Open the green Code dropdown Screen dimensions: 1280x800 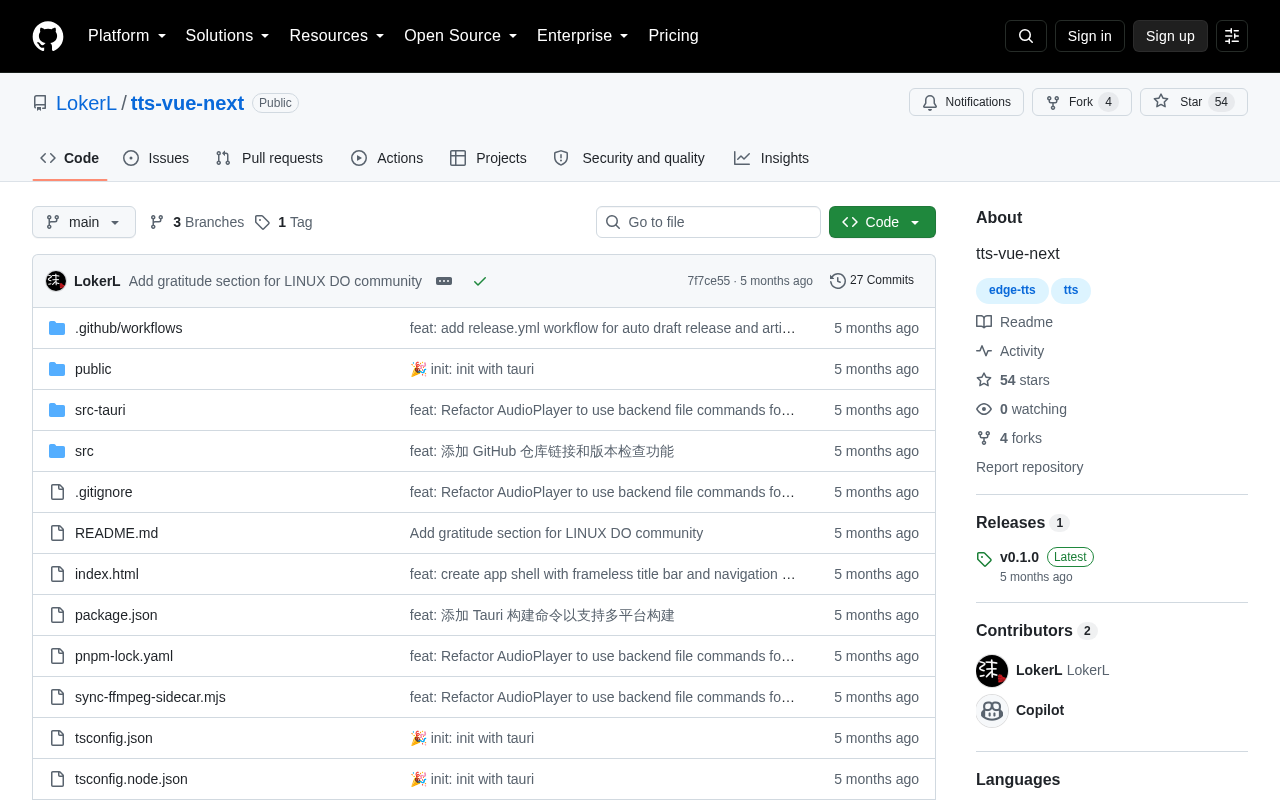(882, 222)
